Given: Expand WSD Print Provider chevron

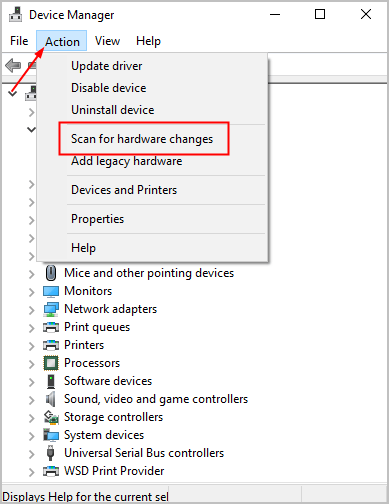Looking at the screenshot, I should (31, 472).
